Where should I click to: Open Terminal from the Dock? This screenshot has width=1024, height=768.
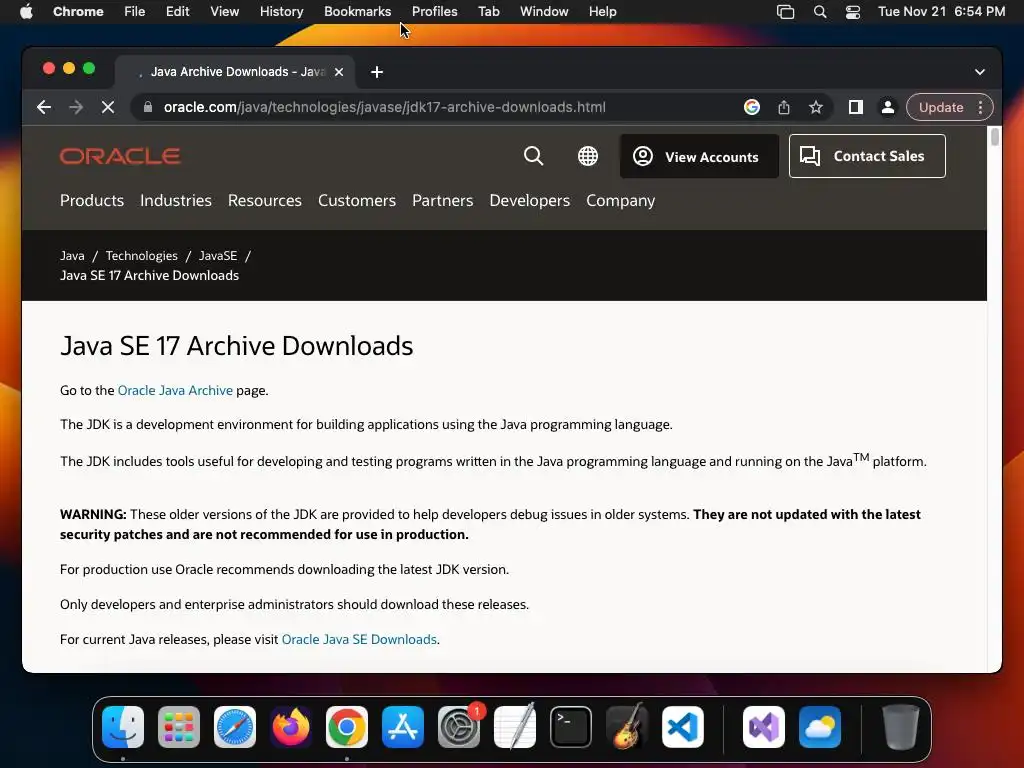click(x=571, y=727)
